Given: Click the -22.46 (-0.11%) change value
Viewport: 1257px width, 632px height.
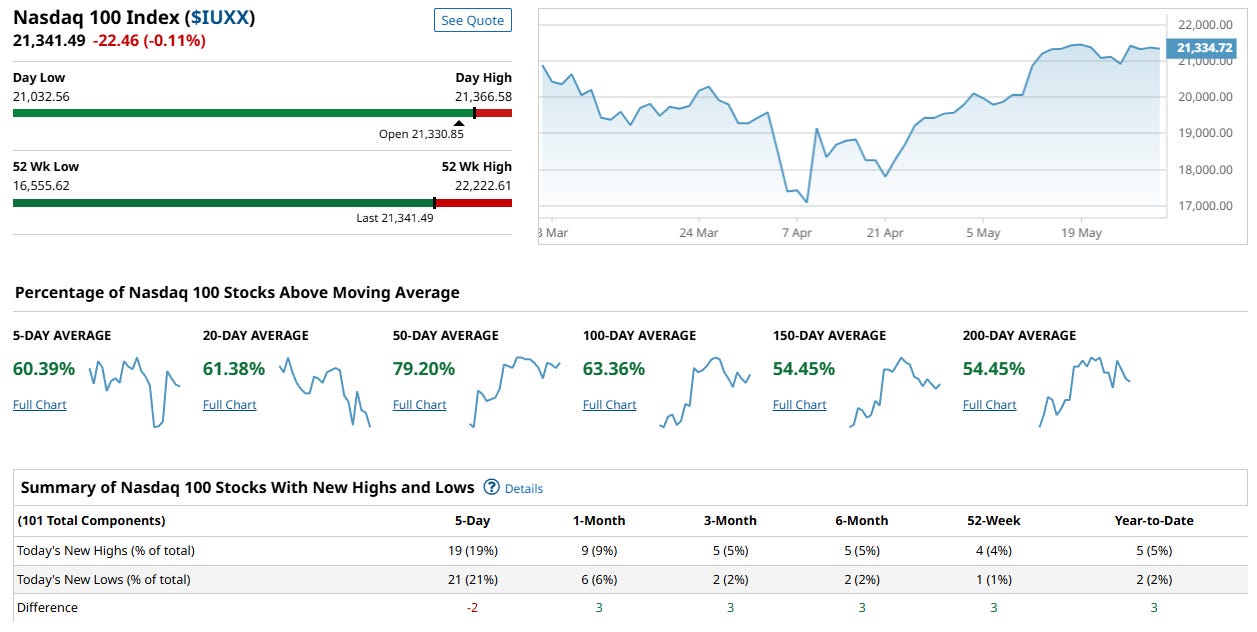Looking at the screenshot, I should (x=149, y=41).
